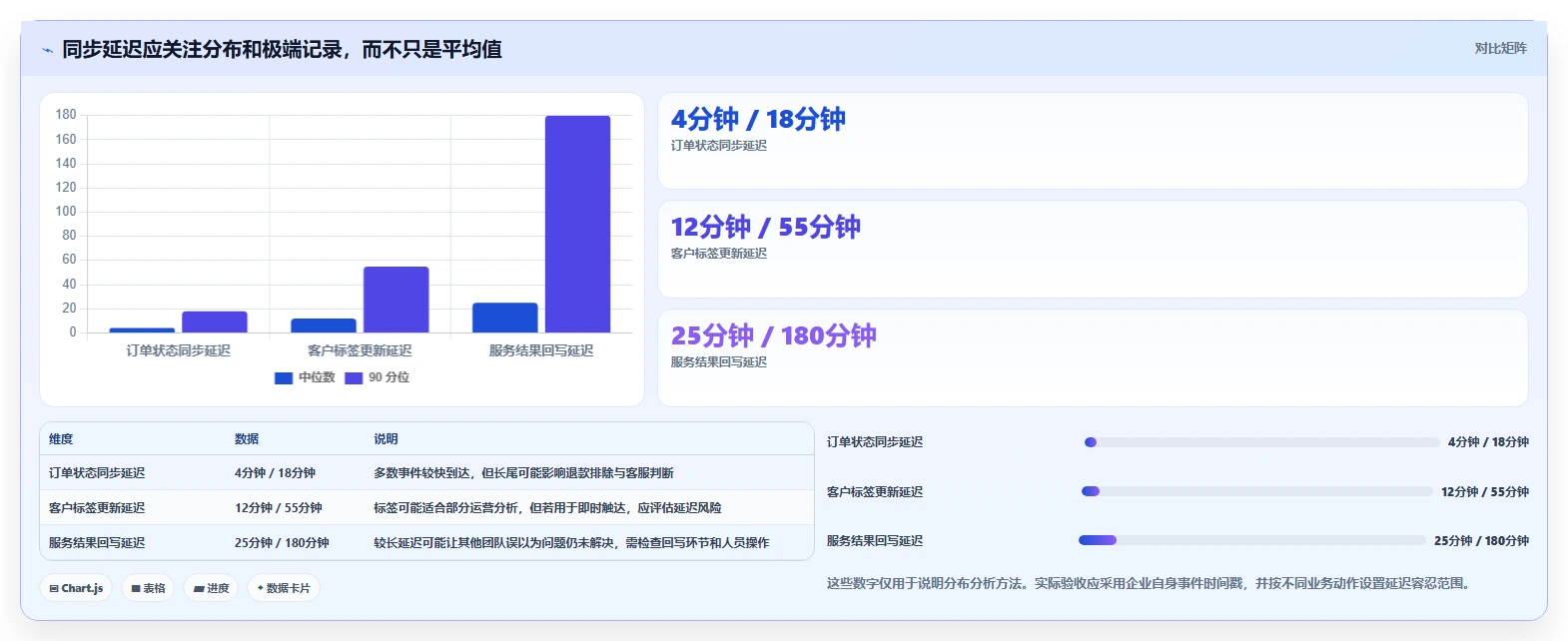Screen dimensions: 1568x641
Task: Click the y-axis value 100 on the chart
Action: click(66, 212)
